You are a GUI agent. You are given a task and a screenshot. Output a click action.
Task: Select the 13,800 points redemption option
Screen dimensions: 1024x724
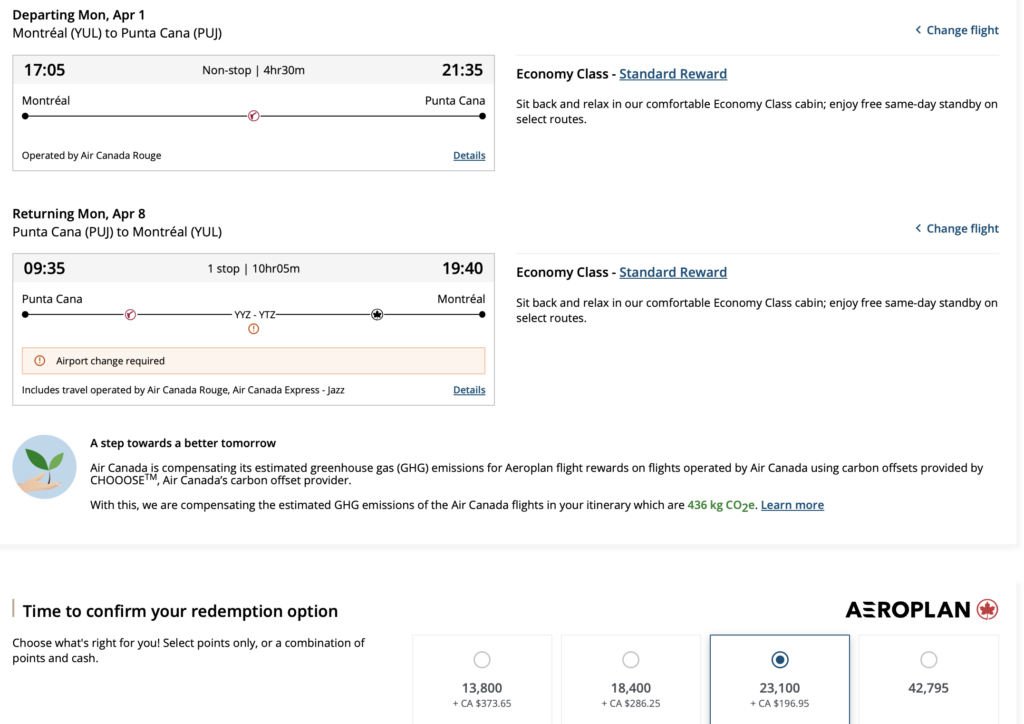click(482, 660)
